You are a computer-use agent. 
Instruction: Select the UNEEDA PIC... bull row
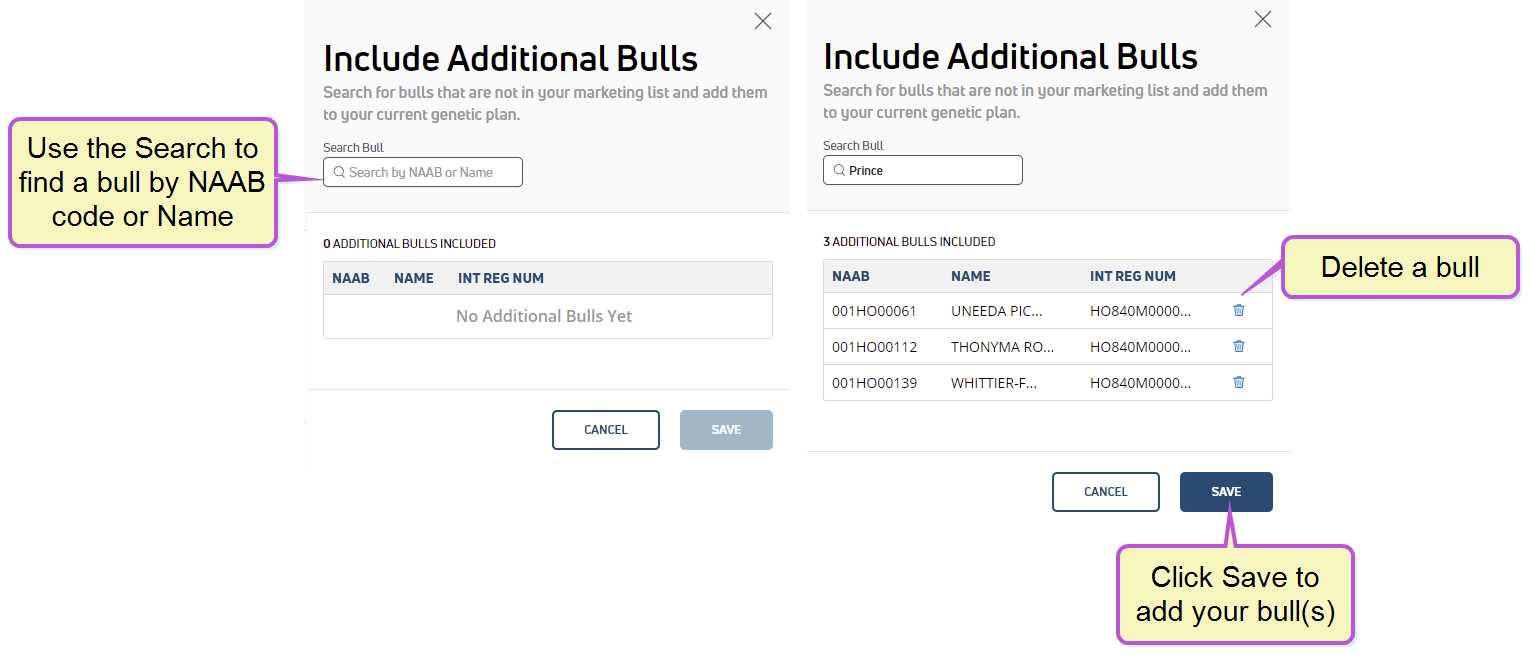[996, 311]
